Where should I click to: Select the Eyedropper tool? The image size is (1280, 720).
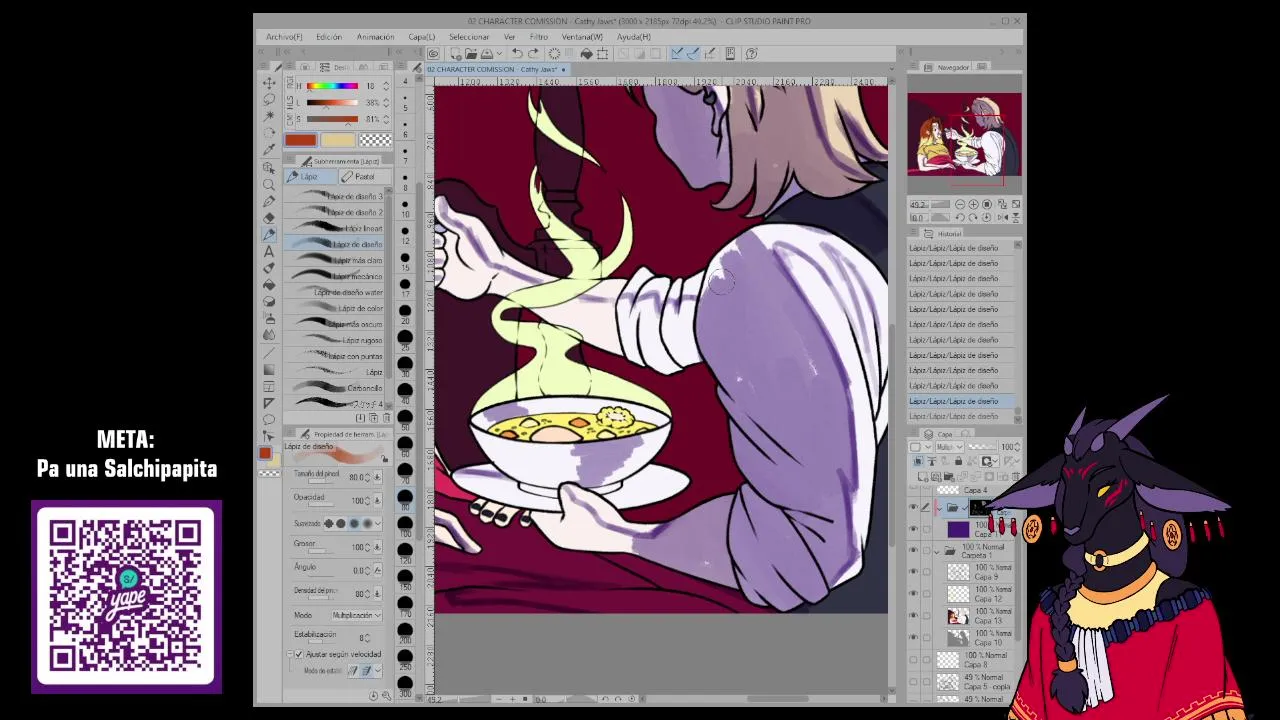click(269, 150)
